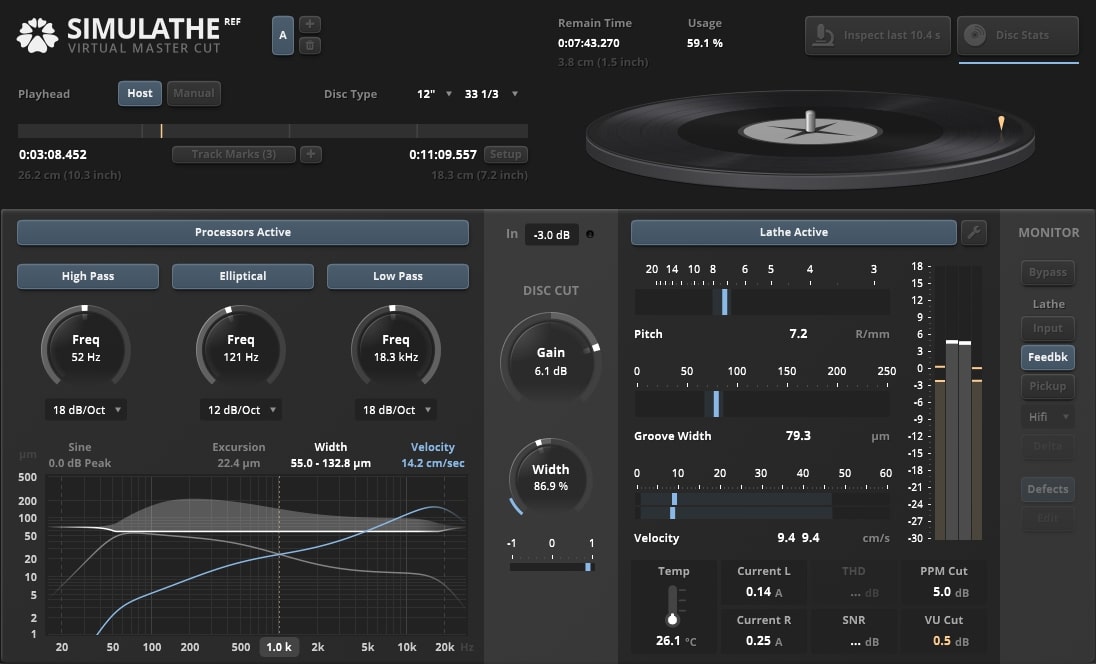Image resolution: width=1096 pixels, height=664 pixels.
Task: Toggle the High Pass processor
Action: (87, 276)
